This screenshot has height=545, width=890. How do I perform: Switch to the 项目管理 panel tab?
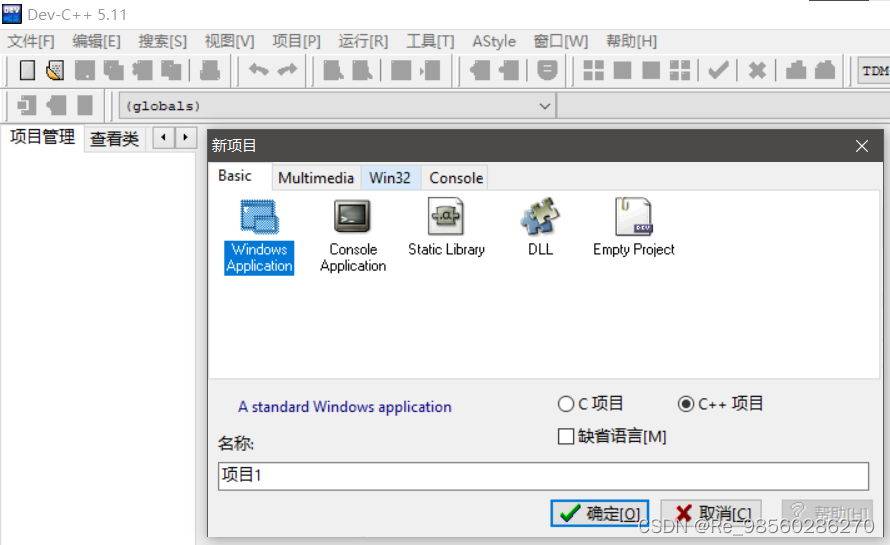tap(43, 137)
